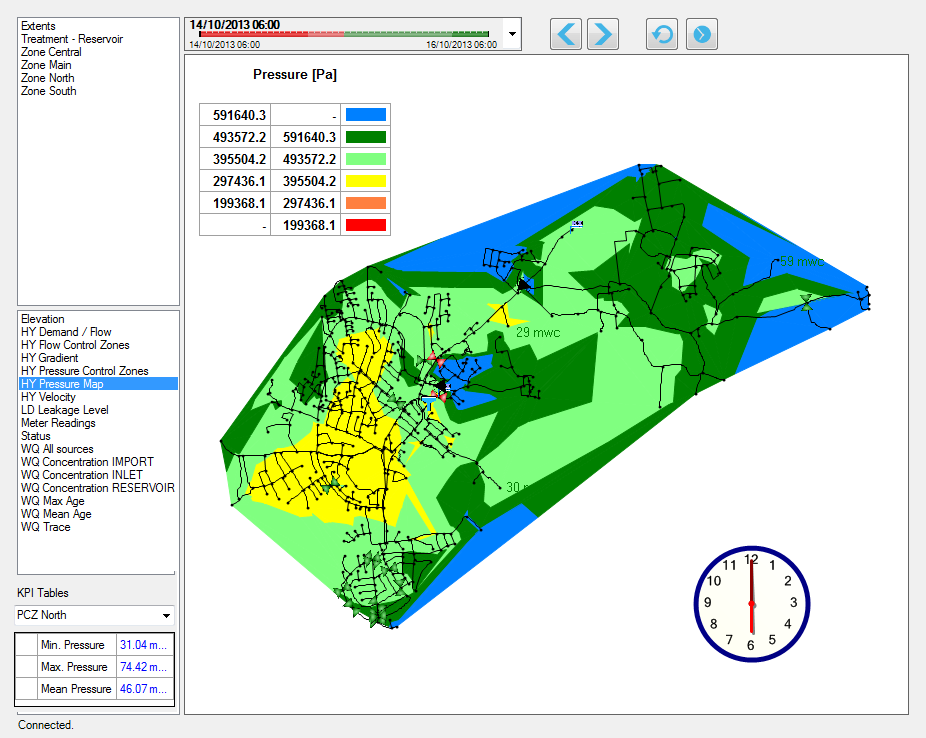Click the next time step arrow
Screen dimensions: 926x738
click(x=602, y=34)
